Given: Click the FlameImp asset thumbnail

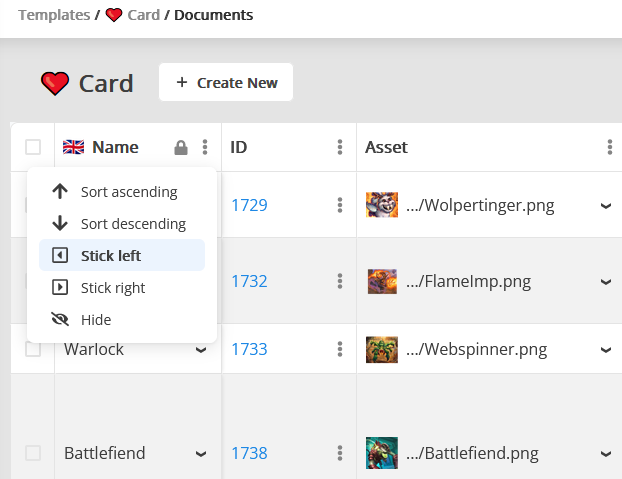Looking at the screenshot, I should pos(382,281).
